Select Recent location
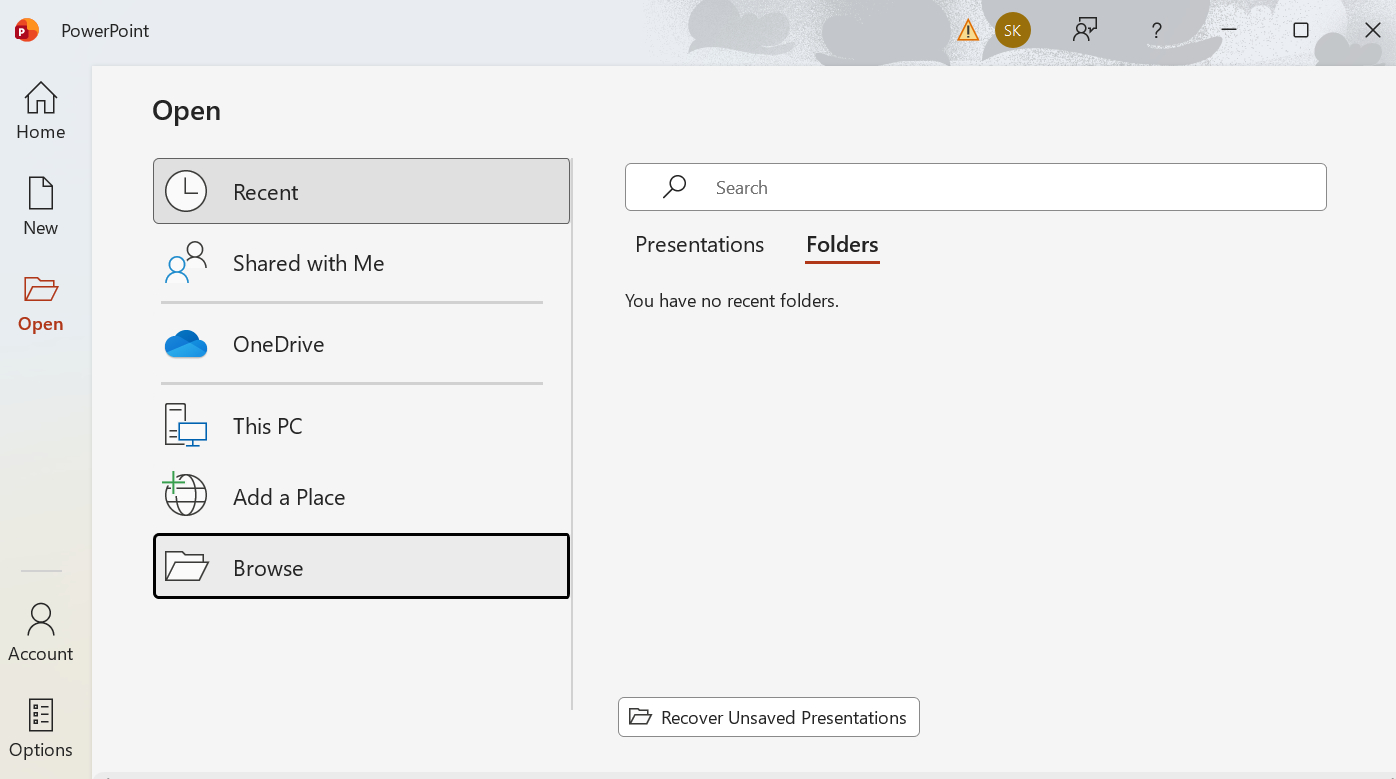Viewport: 1396px width, 779px height. pyautogui.click(x=361, y=191)
